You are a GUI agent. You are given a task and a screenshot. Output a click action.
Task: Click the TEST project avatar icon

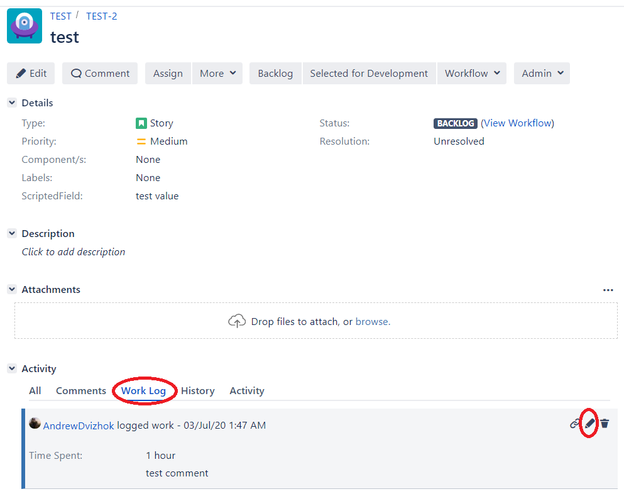click(x=24, y=25)
